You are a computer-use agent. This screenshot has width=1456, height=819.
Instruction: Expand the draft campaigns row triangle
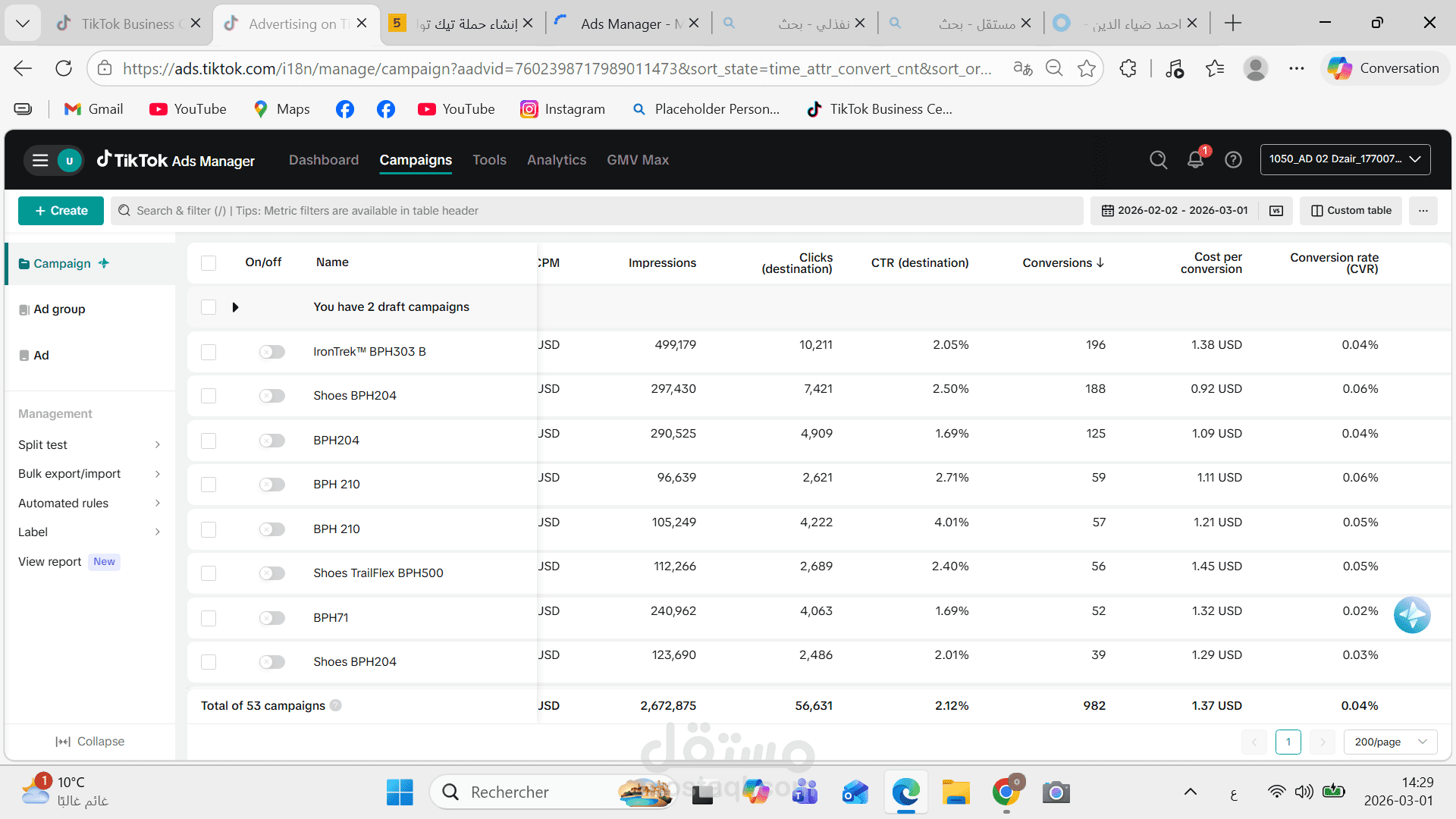pyautogui.click(x=235, y=307)
